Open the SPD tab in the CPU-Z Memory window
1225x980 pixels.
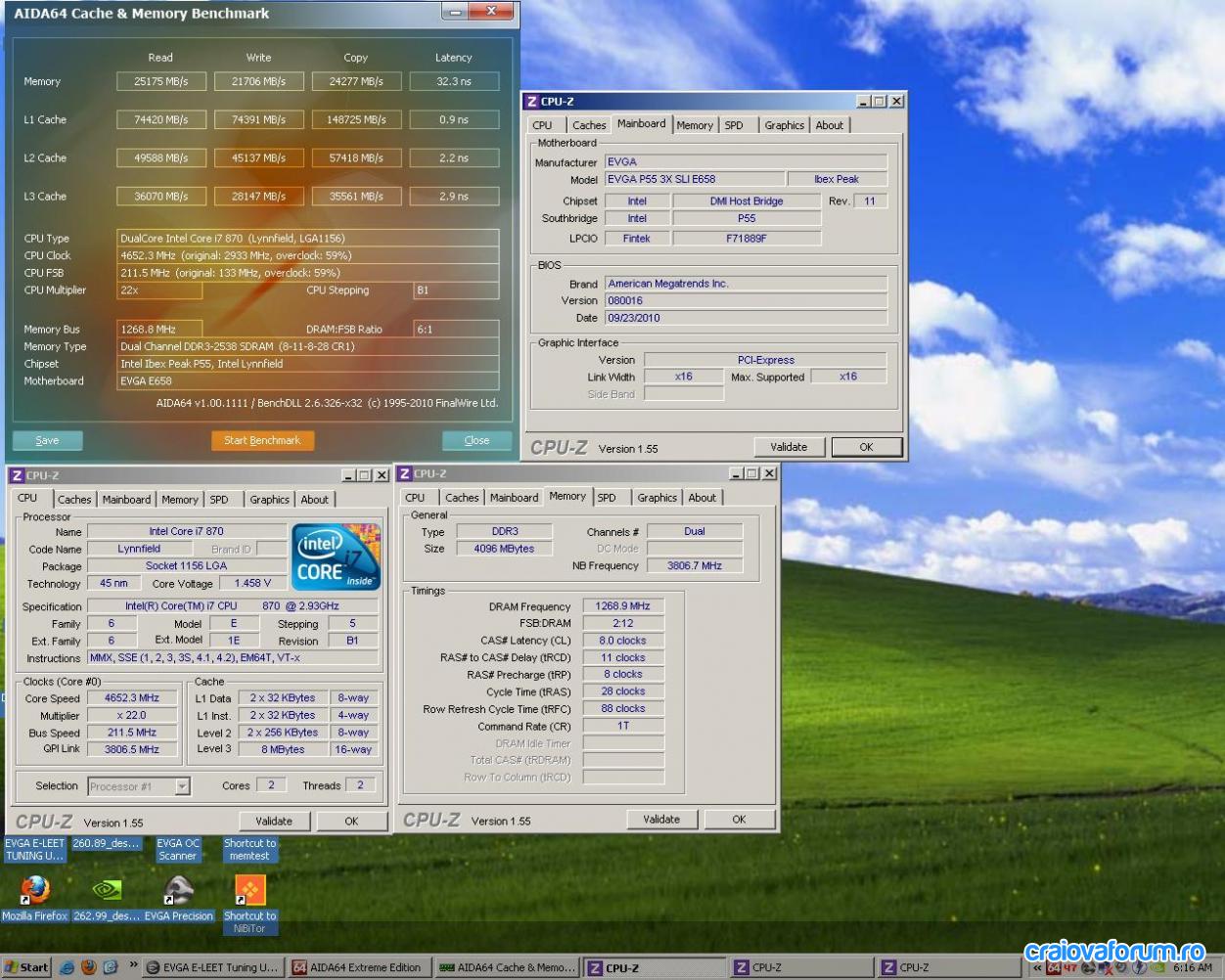(x=607, y=498)
